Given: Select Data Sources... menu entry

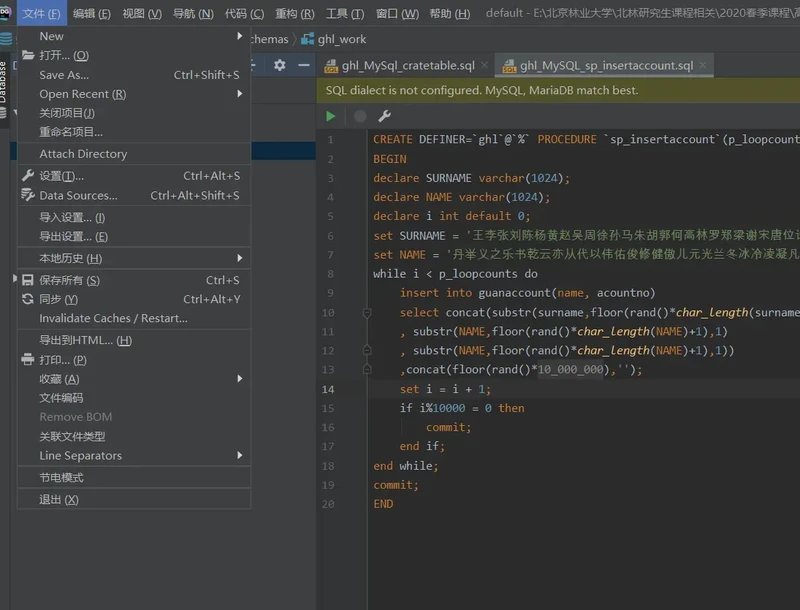Looking at the screenshot, I should tap(78, 195).
